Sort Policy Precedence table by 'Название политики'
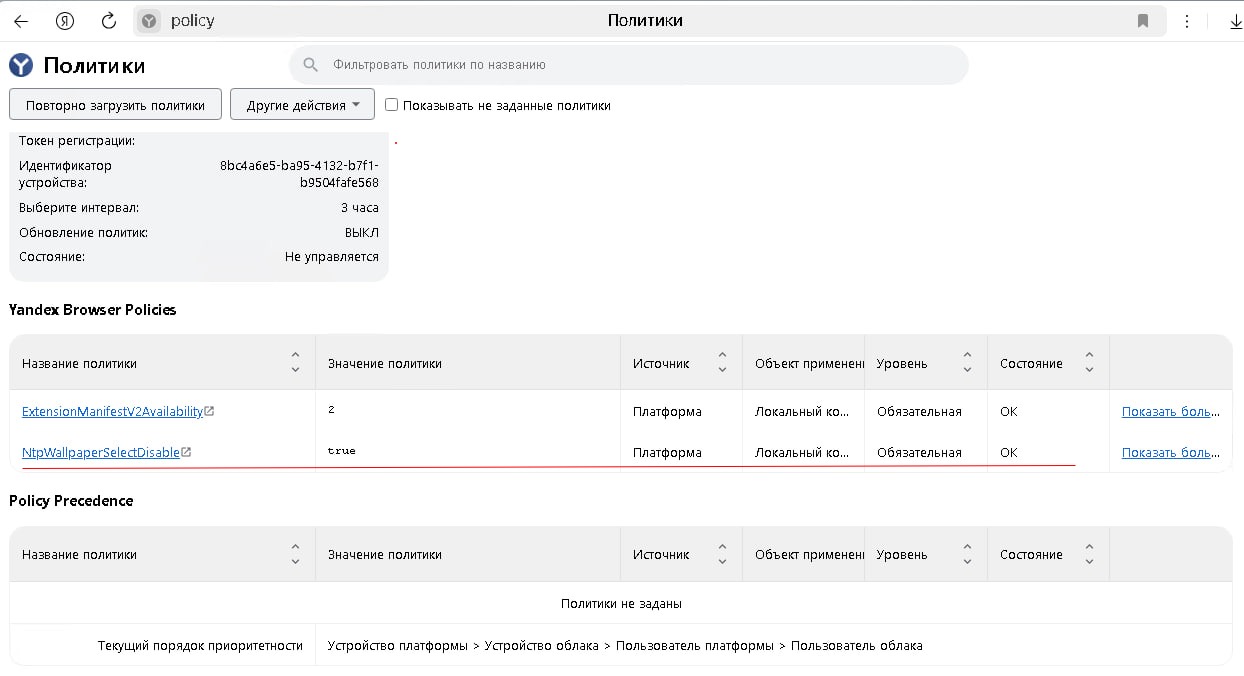 (x=295, y=554)
